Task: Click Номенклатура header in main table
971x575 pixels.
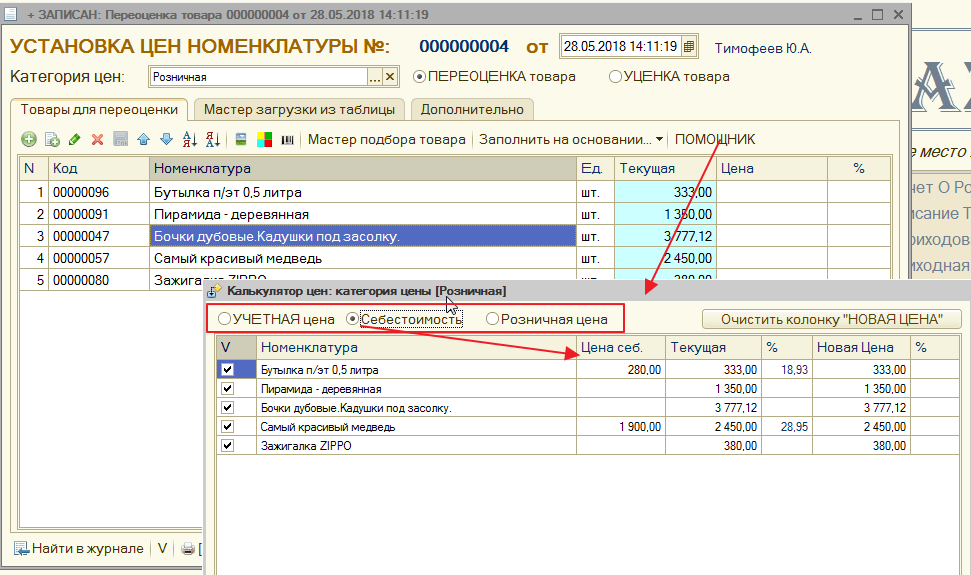Action: (x=363, y=168)
